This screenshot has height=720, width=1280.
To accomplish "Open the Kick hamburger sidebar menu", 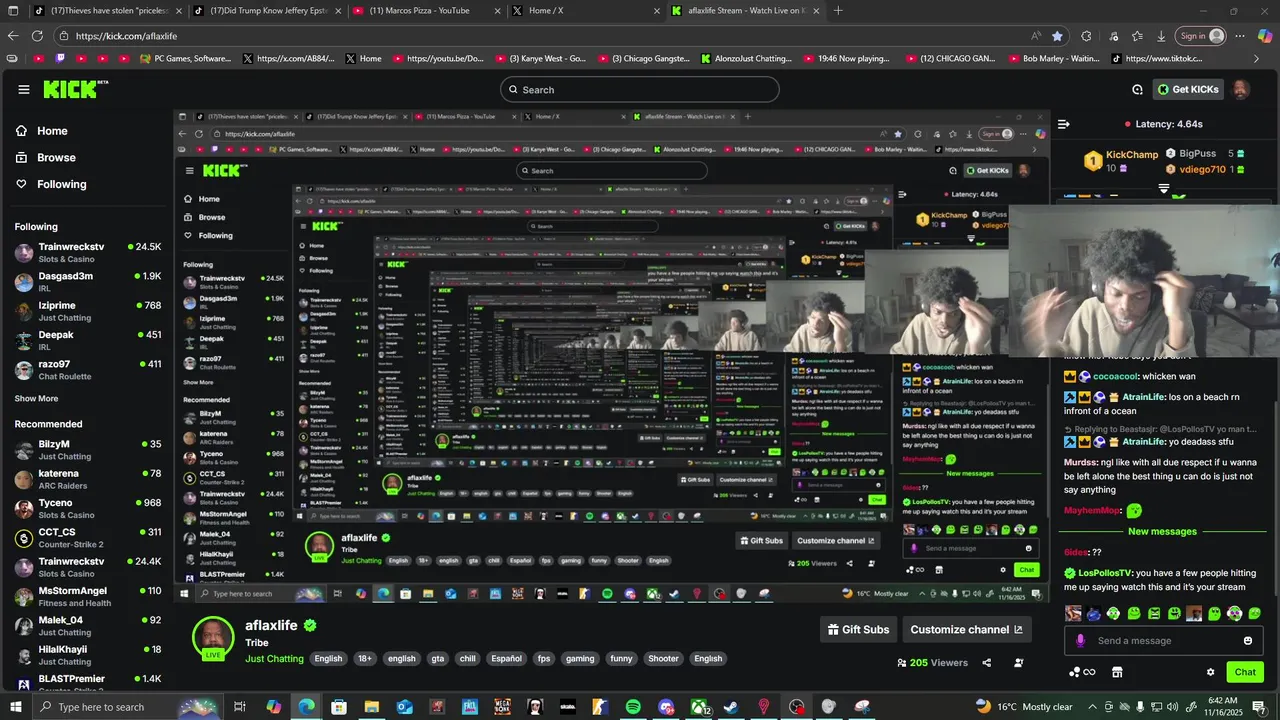I will [24, 89].
